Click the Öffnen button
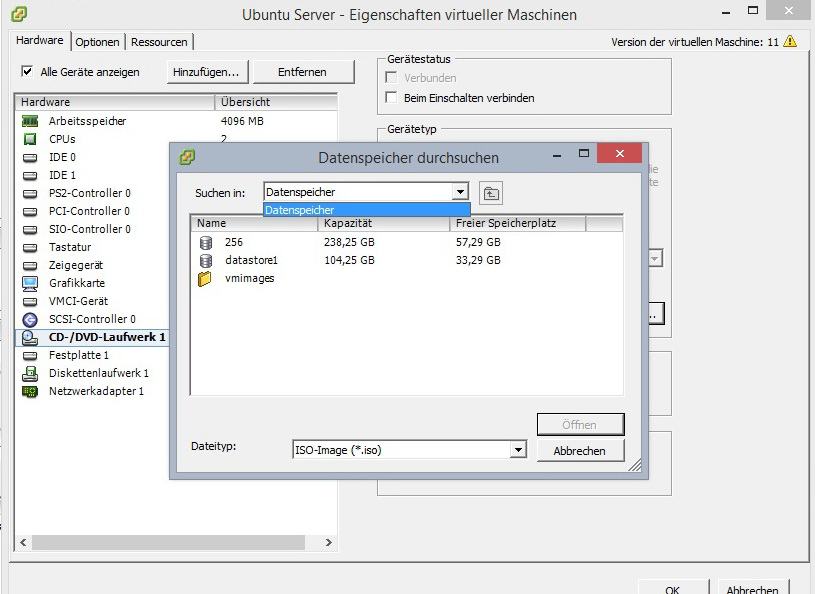The height and width of the screenshot is (594, 815). (580, 425)
